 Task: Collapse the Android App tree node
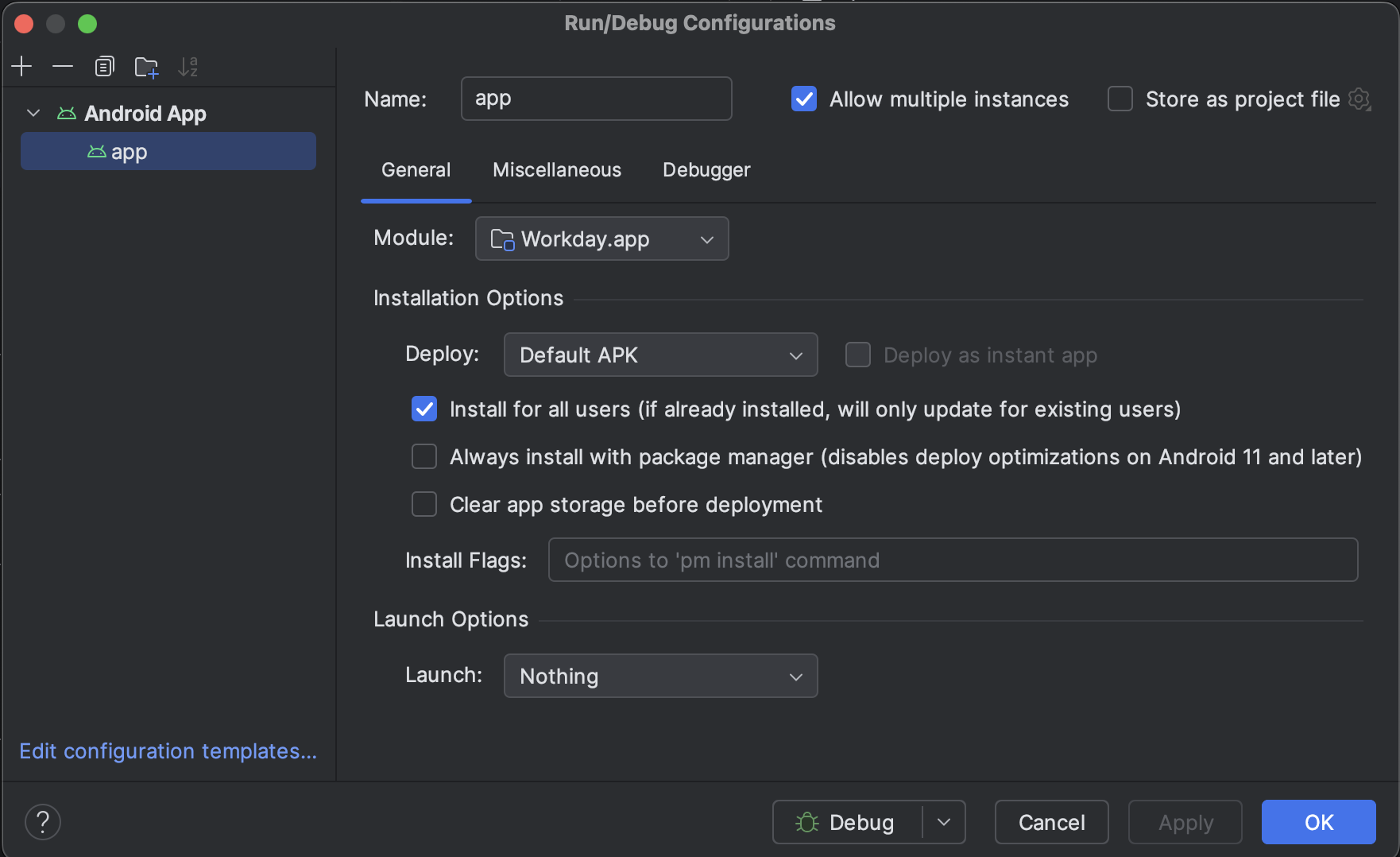[x=33, y=113]
